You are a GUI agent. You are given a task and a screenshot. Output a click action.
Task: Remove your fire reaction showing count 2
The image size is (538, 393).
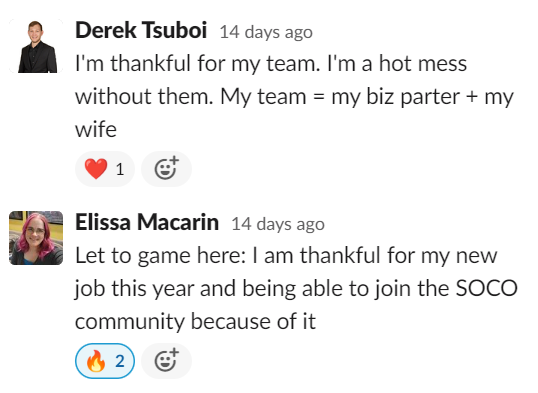105,361
